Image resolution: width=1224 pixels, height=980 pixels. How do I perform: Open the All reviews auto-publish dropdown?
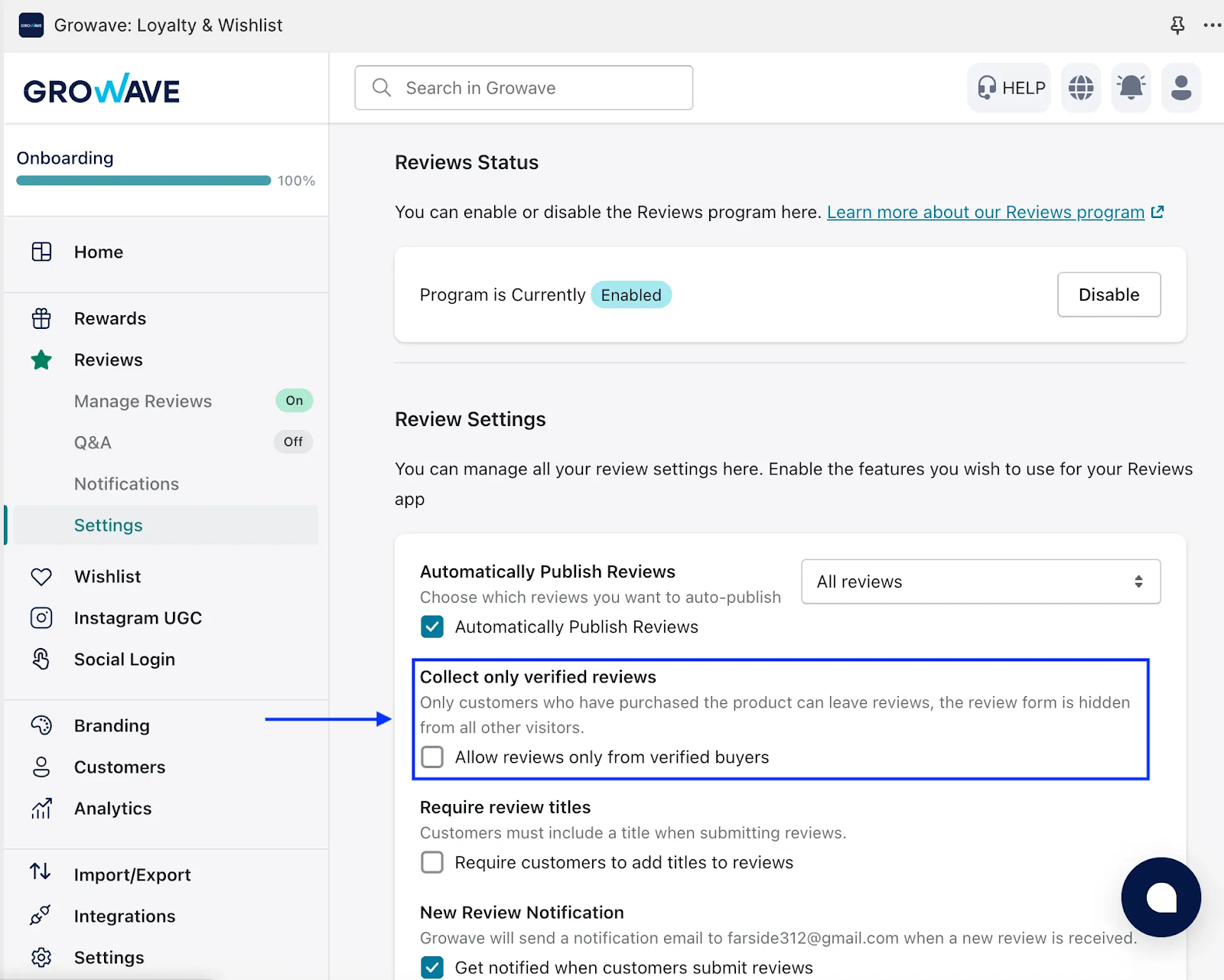tap(981, 581)
